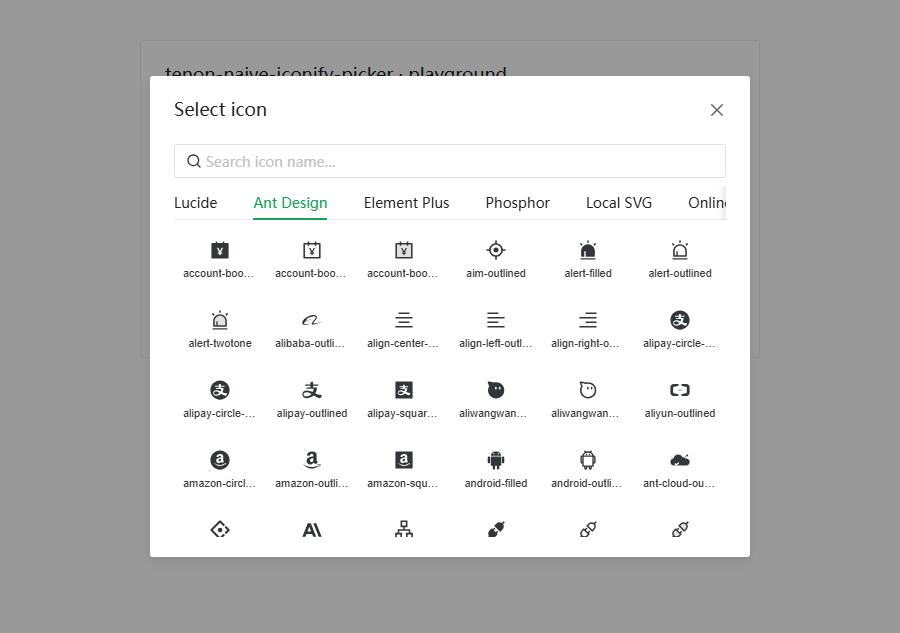Pick the alipay-outlined icon
Screen dimensions: 900x633
[312, 390]
